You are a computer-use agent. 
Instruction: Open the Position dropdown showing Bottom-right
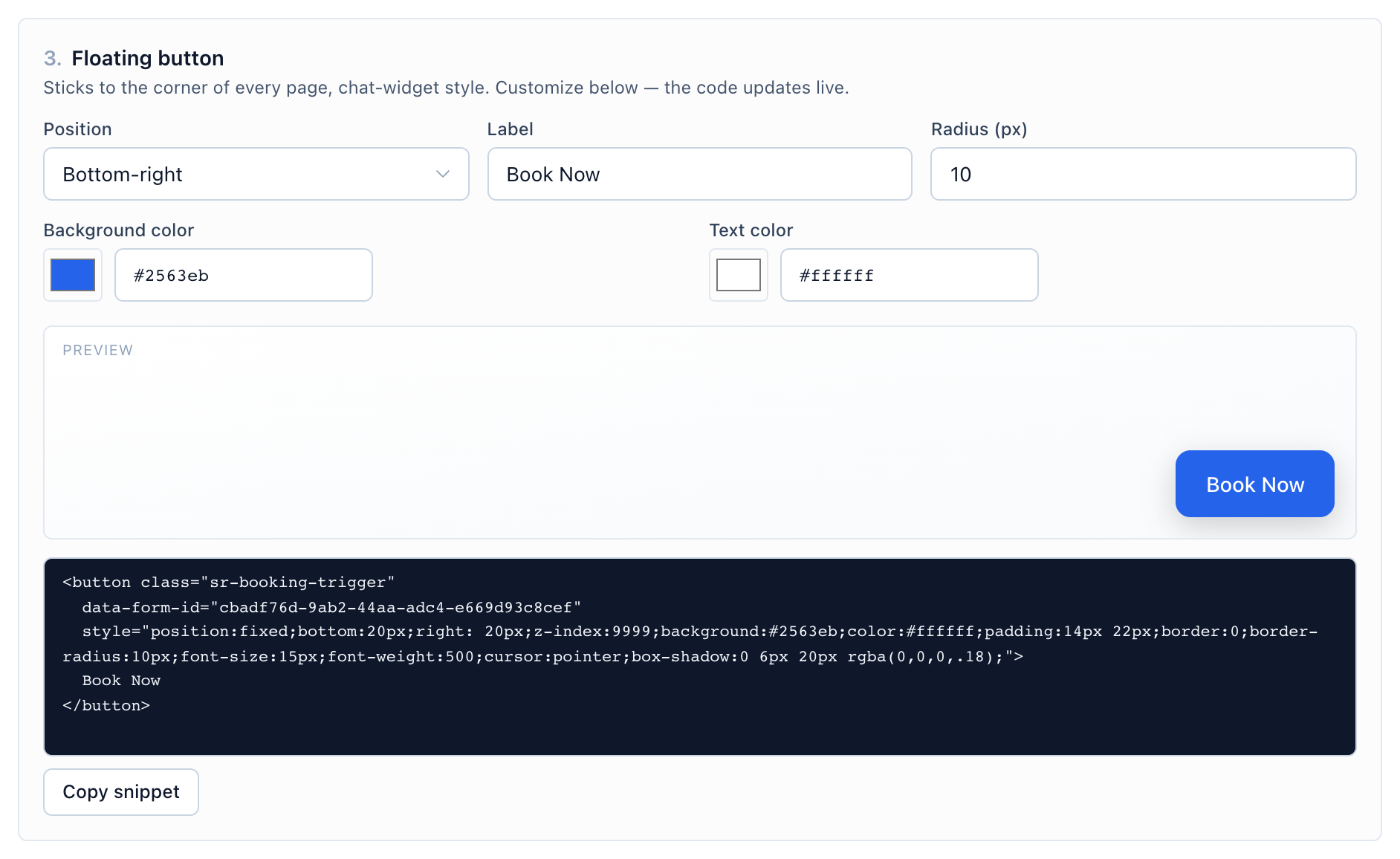point(256,174)
